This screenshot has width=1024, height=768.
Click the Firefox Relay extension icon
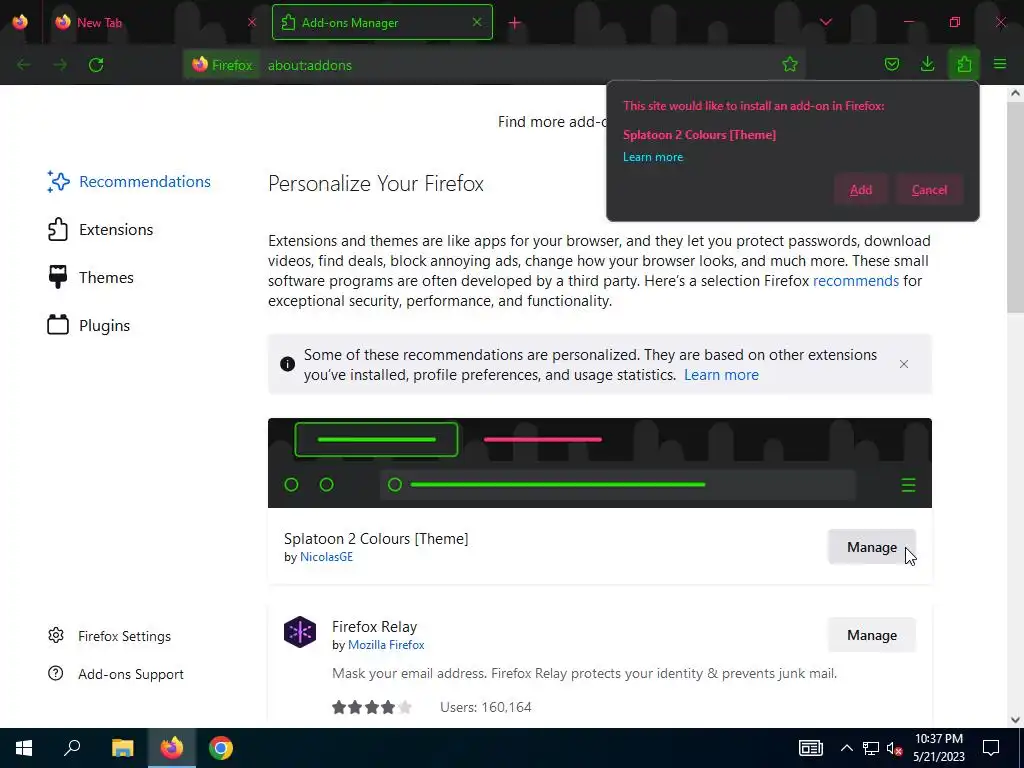(300, 632)
